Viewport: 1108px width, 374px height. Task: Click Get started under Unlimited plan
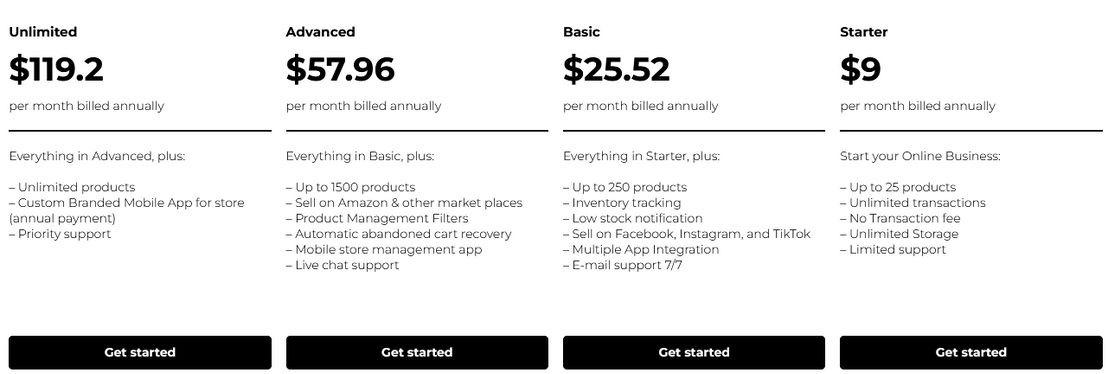tap(140, 352)
